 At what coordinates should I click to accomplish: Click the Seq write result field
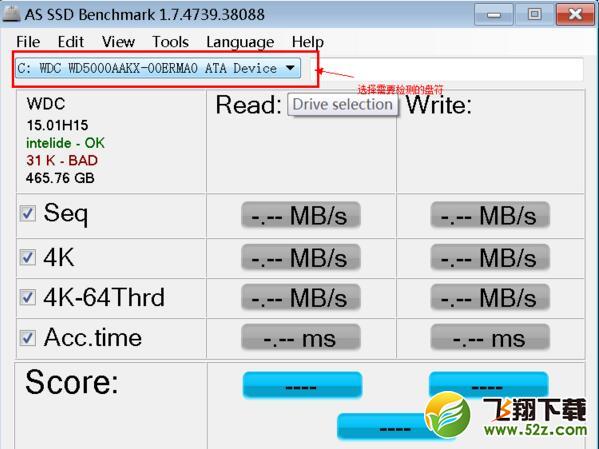[490, 215]
